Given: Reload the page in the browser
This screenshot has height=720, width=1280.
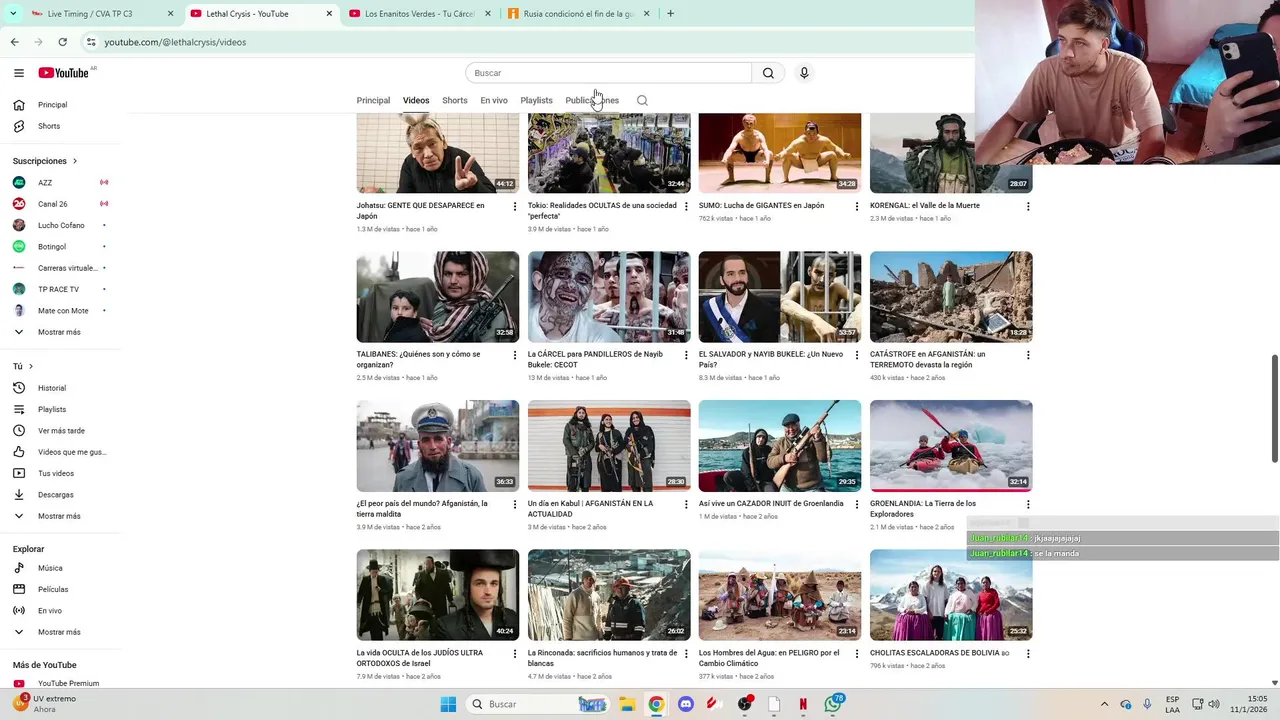Looking at the screenshot, I should coord(62,42).
